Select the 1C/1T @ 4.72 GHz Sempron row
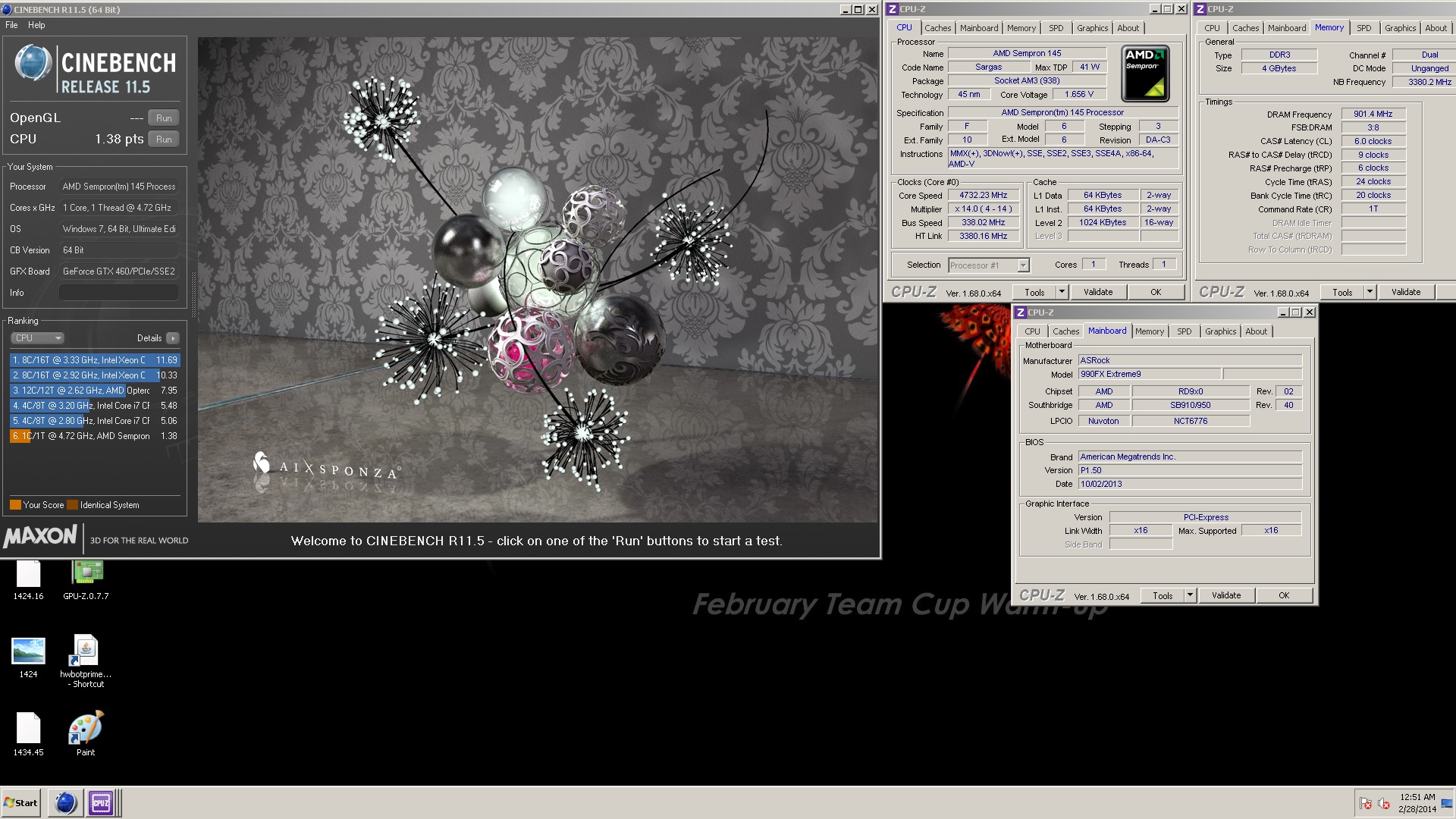1456x819 pixels. click(x=95, y=436)
